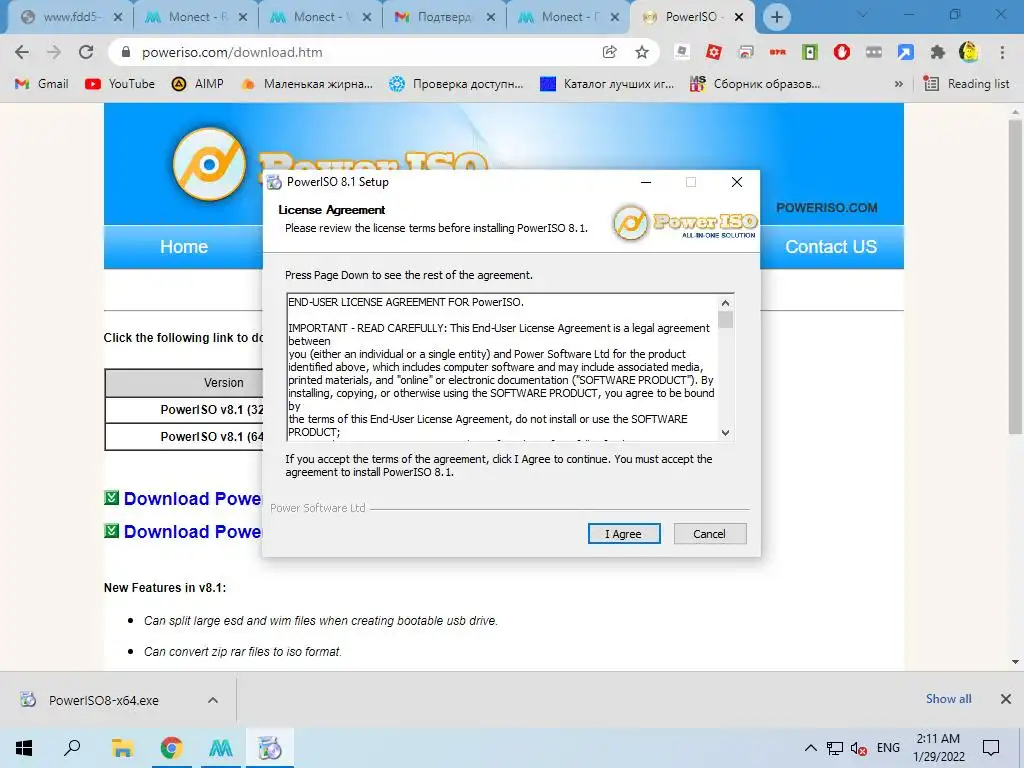Click the license agreement scrollbar thumb

[725, 319]
